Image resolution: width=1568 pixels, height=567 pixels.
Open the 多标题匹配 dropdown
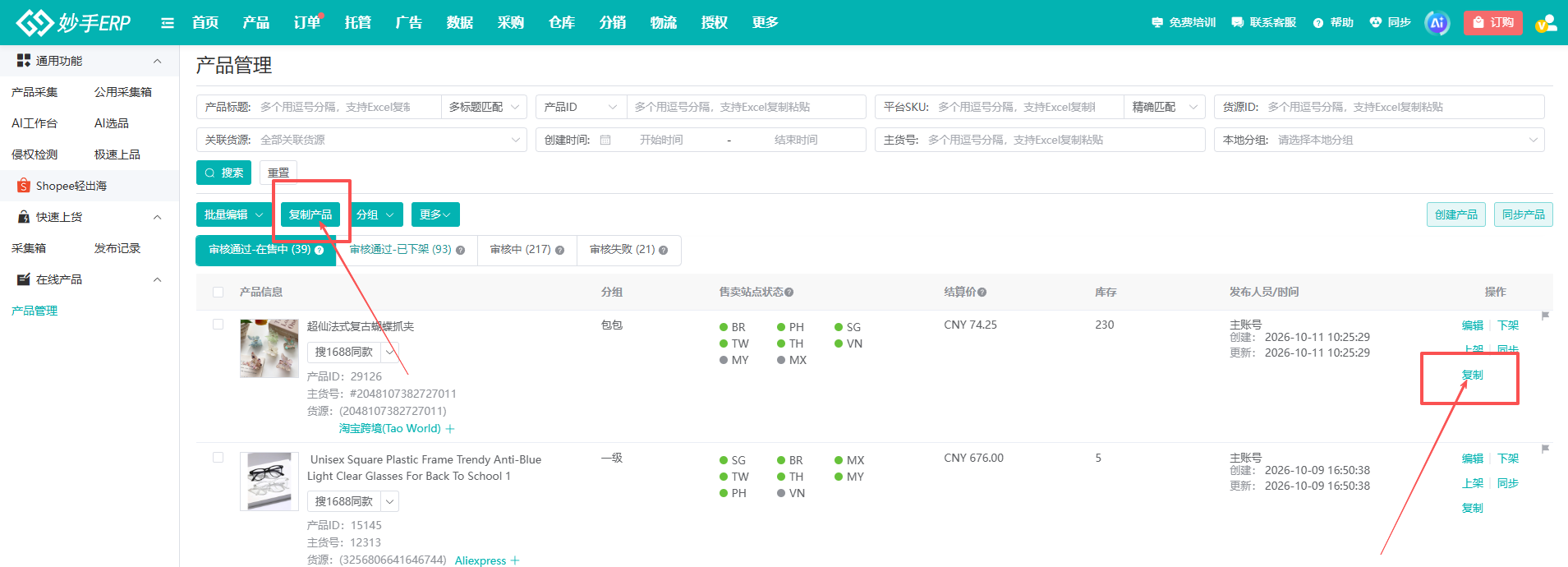point(484,107)
